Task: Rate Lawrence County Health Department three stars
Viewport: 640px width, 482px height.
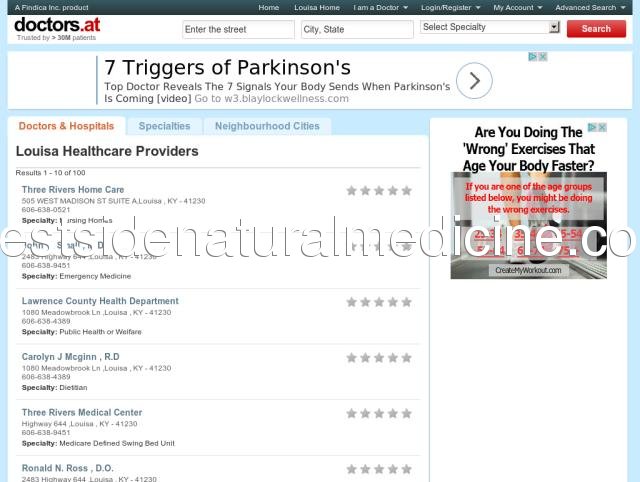Action: click(379, 302)
